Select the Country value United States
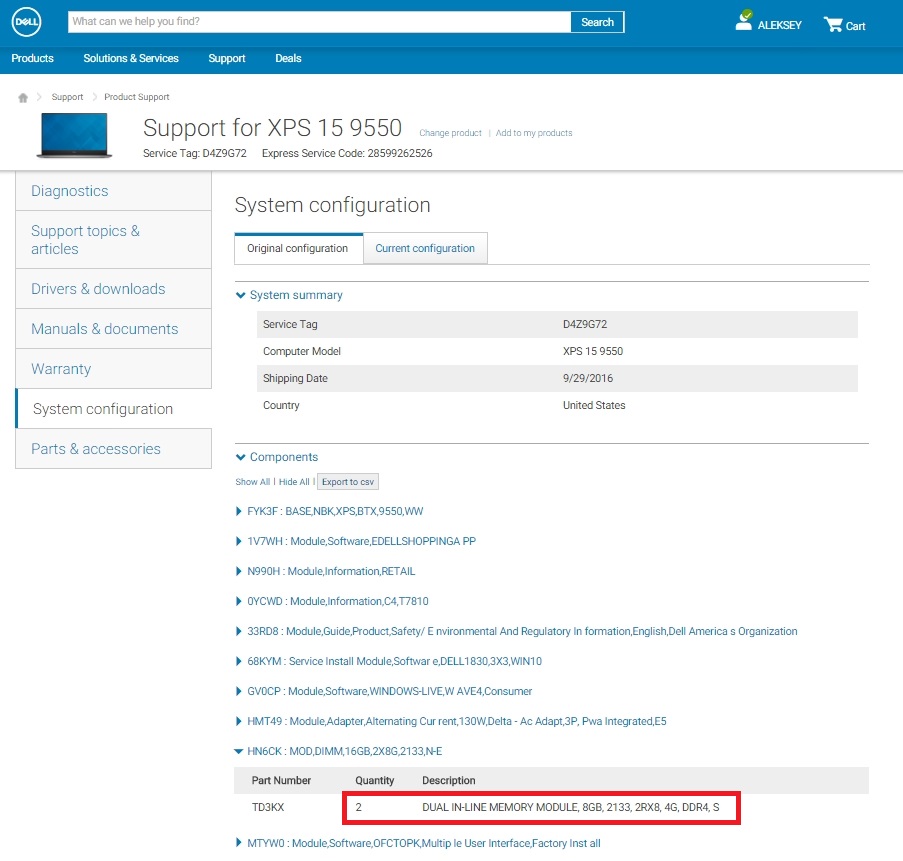The image size is (903, 861). pyautogui.click(x=594, y=405)
